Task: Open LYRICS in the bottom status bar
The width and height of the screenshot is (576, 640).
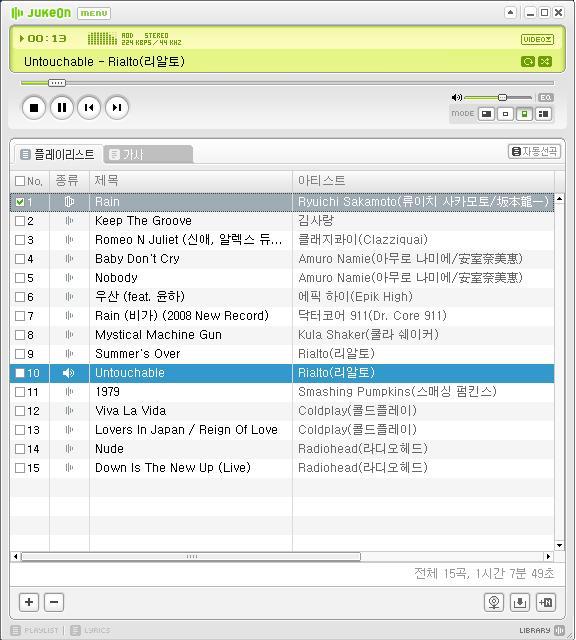Action: [91, 630]
